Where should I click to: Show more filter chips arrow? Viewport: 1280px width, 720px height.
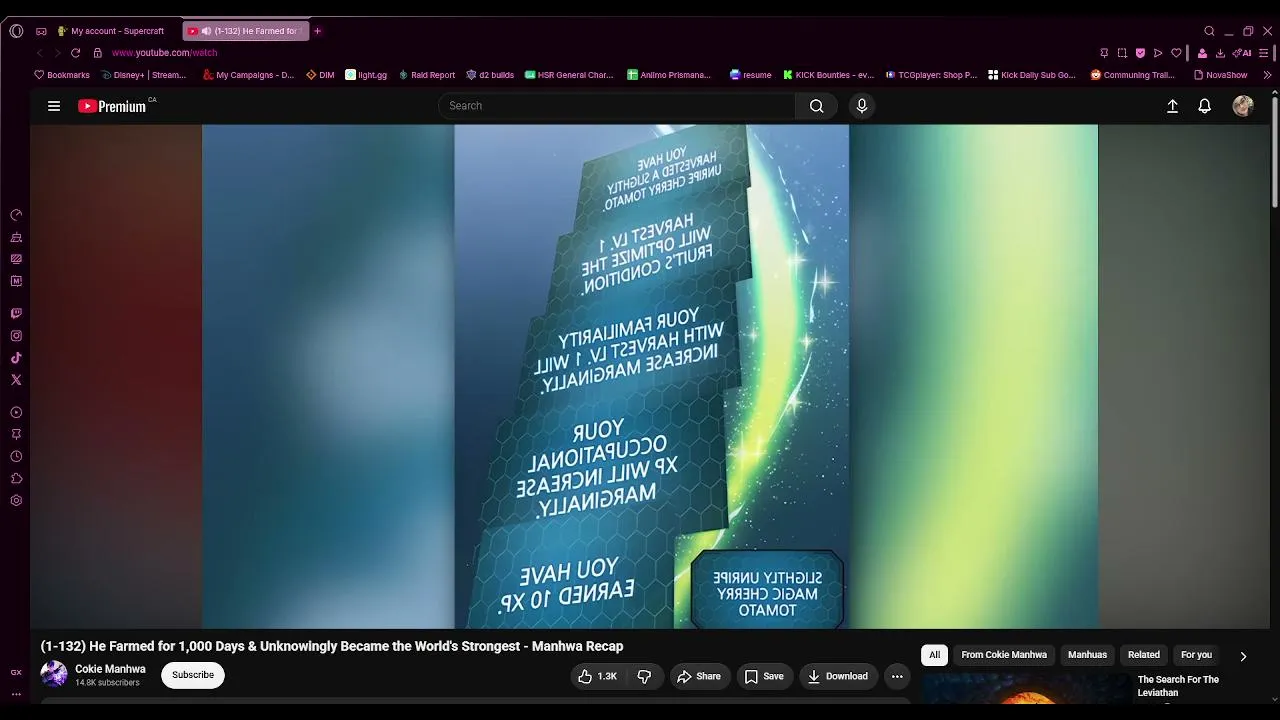[1243, 656]
